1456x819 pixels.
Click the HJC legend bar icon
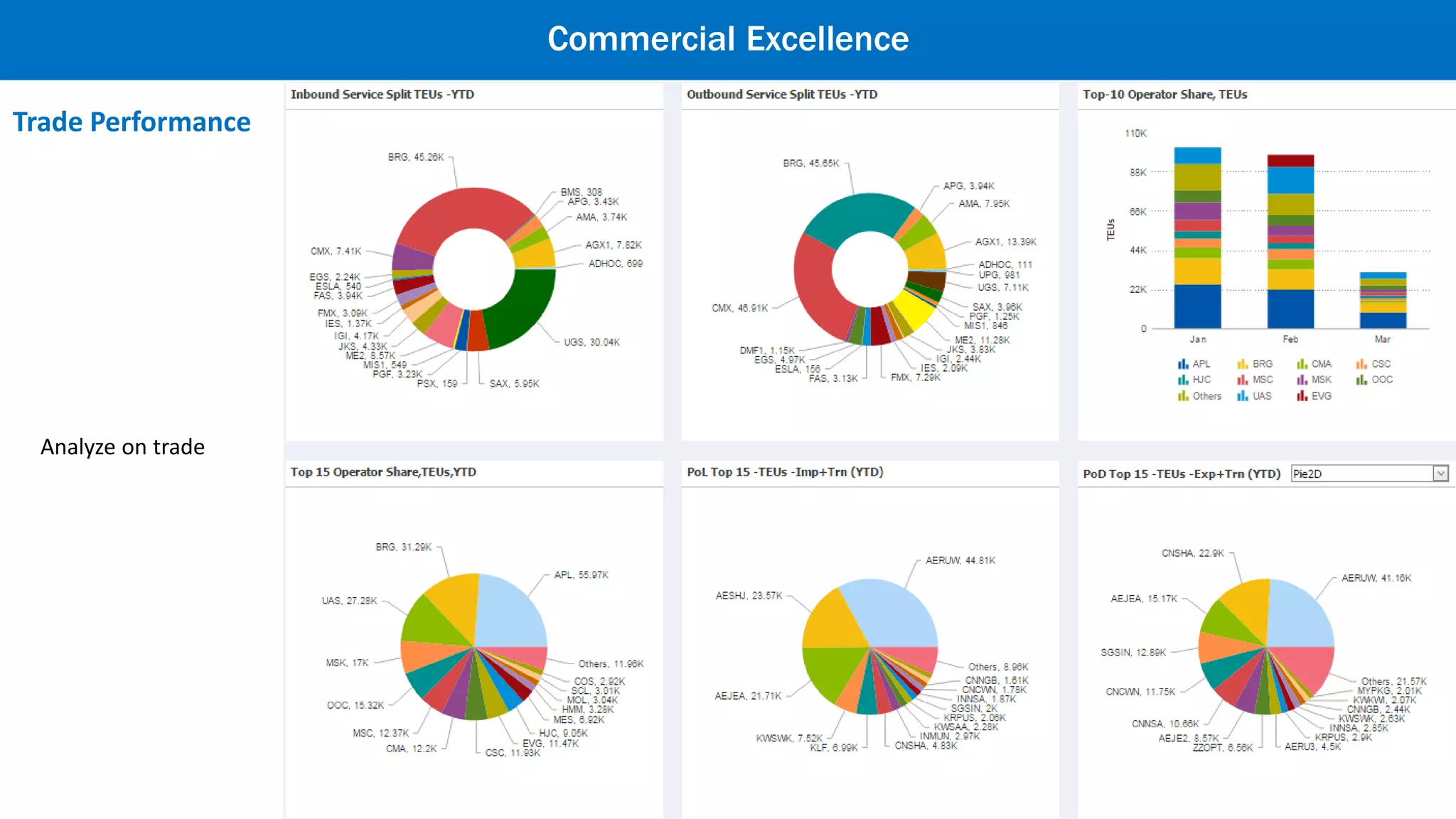click(x=1183, y=380)
